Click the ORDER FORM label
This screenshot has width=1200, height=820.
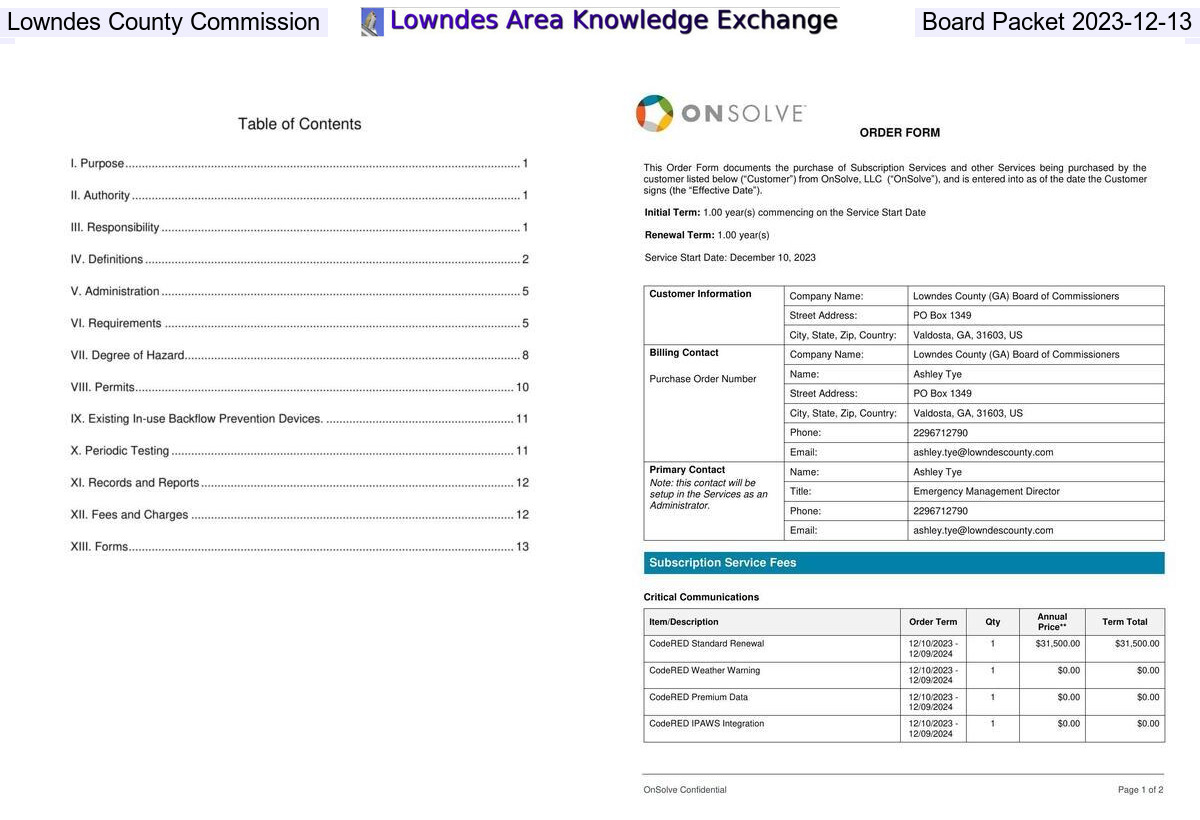(899, 132)
